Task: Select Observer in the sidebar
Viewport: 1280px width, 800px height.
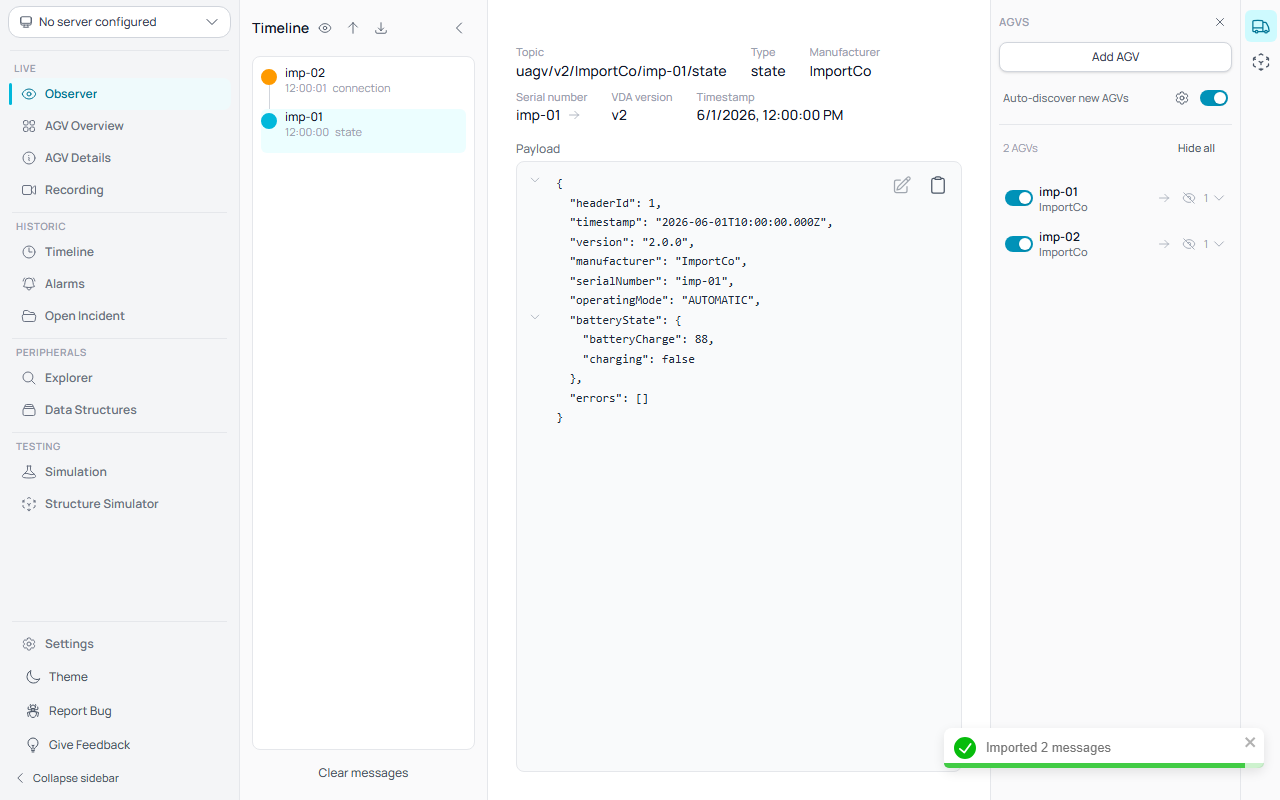Action: pyautogui.click(x=120, y=94)
